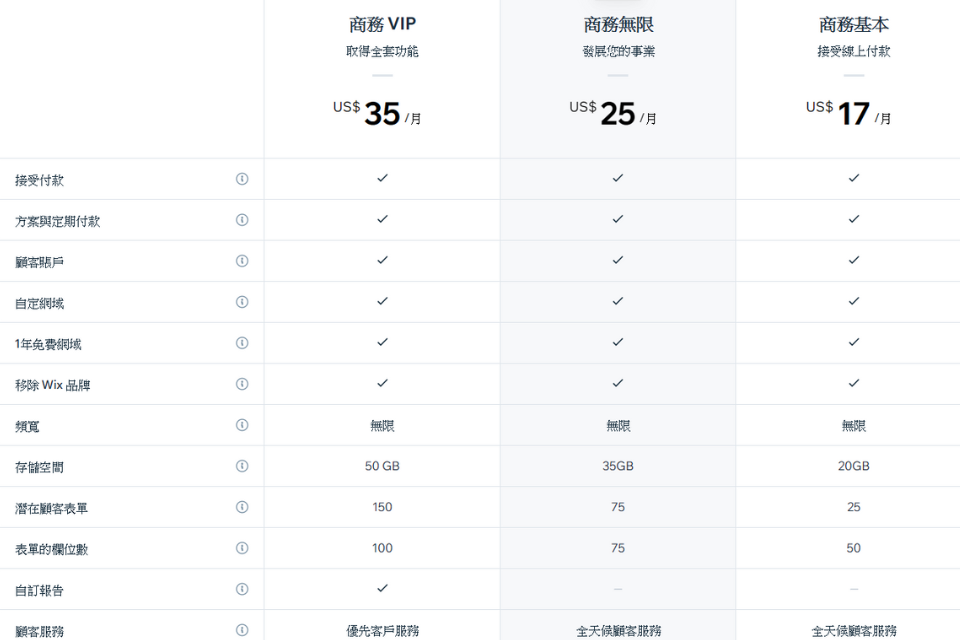960x640 pixels.
Task: Click the info icon for 自定網域
Action: point(241,301)
